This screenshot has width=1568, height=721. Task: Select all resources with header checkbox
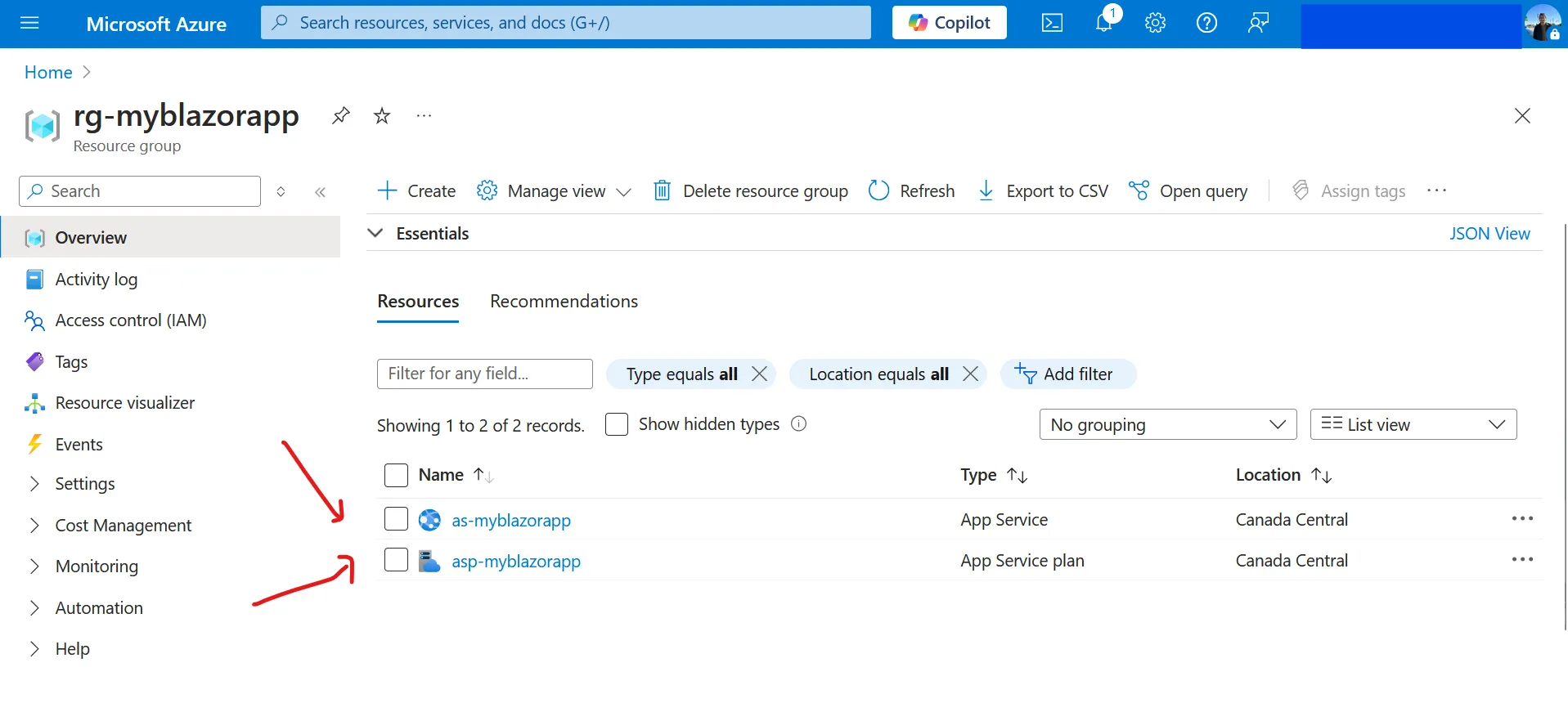(x=396, y=475)
